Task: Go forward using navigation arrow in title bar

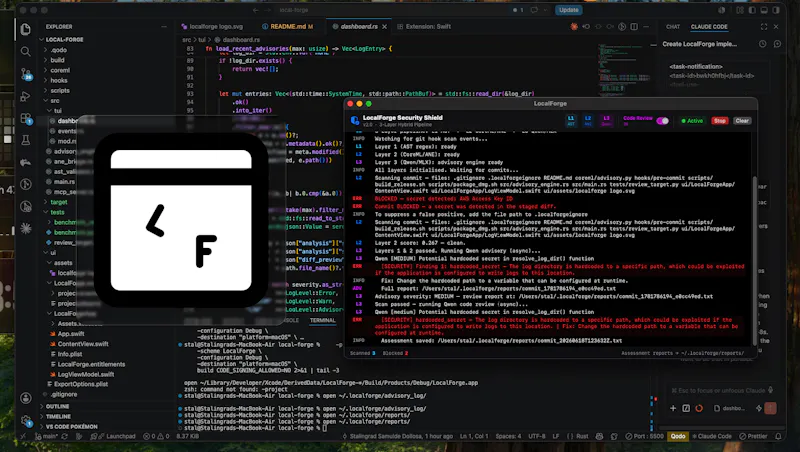Action: tap(269, 10)
